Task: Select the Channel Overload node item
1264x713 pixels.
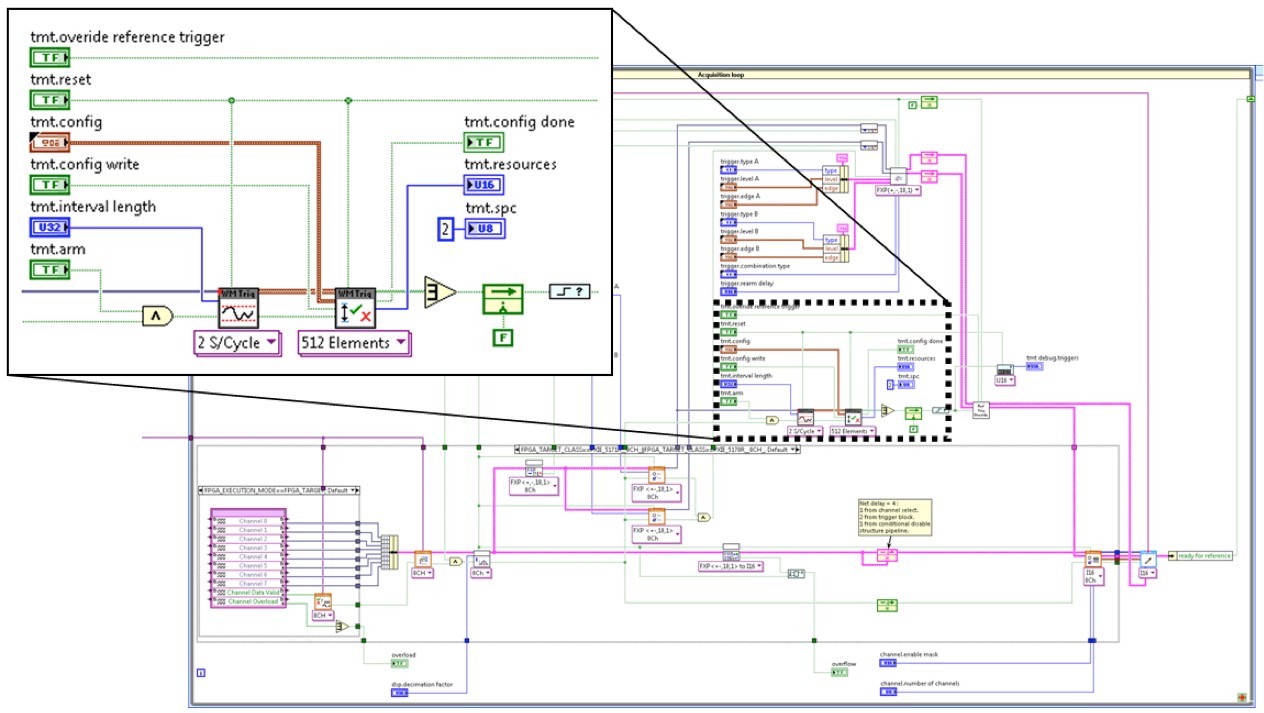Action: pyautogui.click(x=248, y=602)
